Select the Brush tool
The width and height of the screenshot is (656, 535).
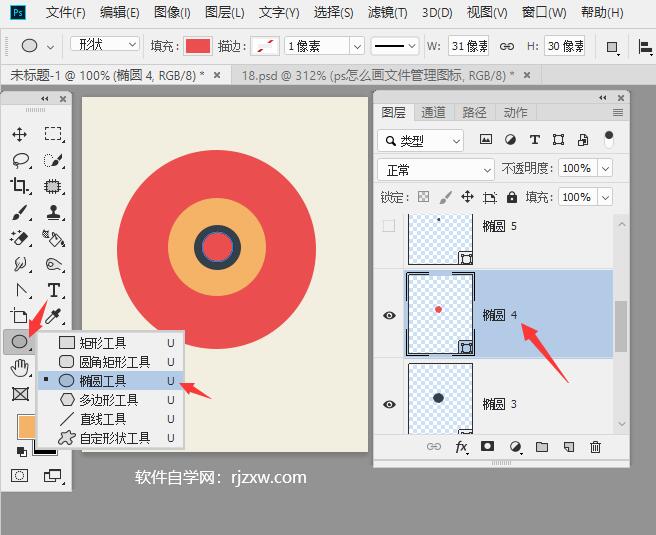click(x=20, y=212)
